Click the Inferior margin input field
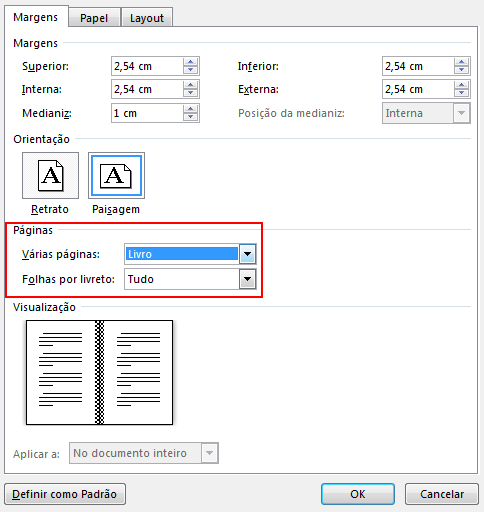The width and height of the screenshot is (484, 512). point(418,66)
